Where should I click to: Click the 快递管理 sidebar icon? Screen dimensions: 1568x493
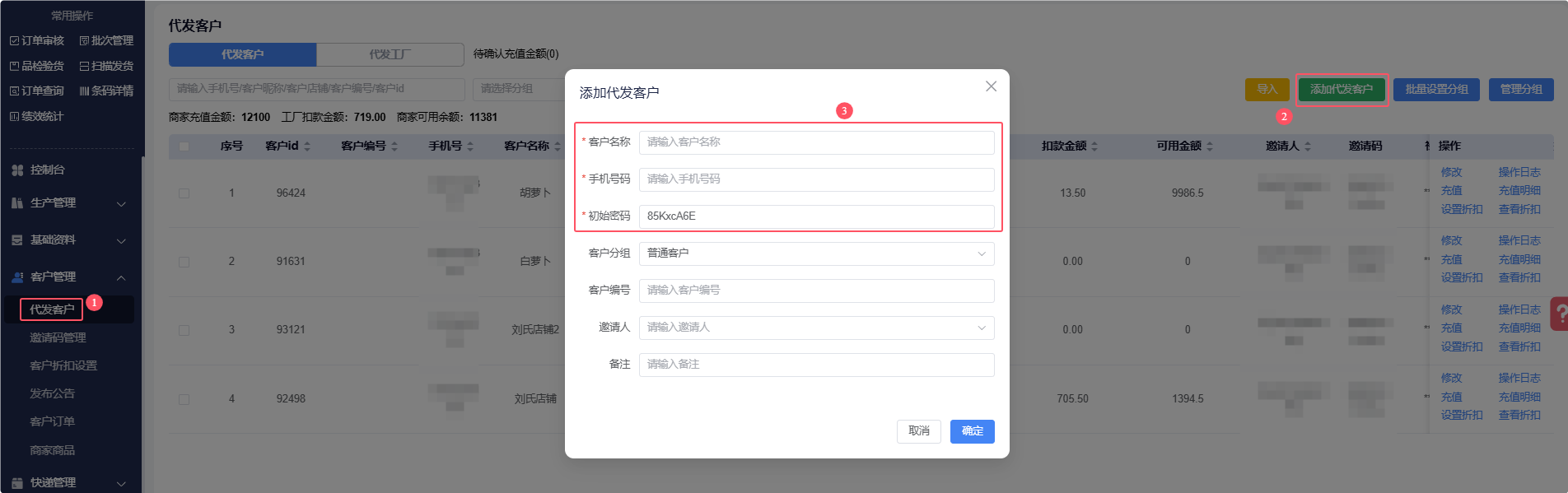point(17,482)
